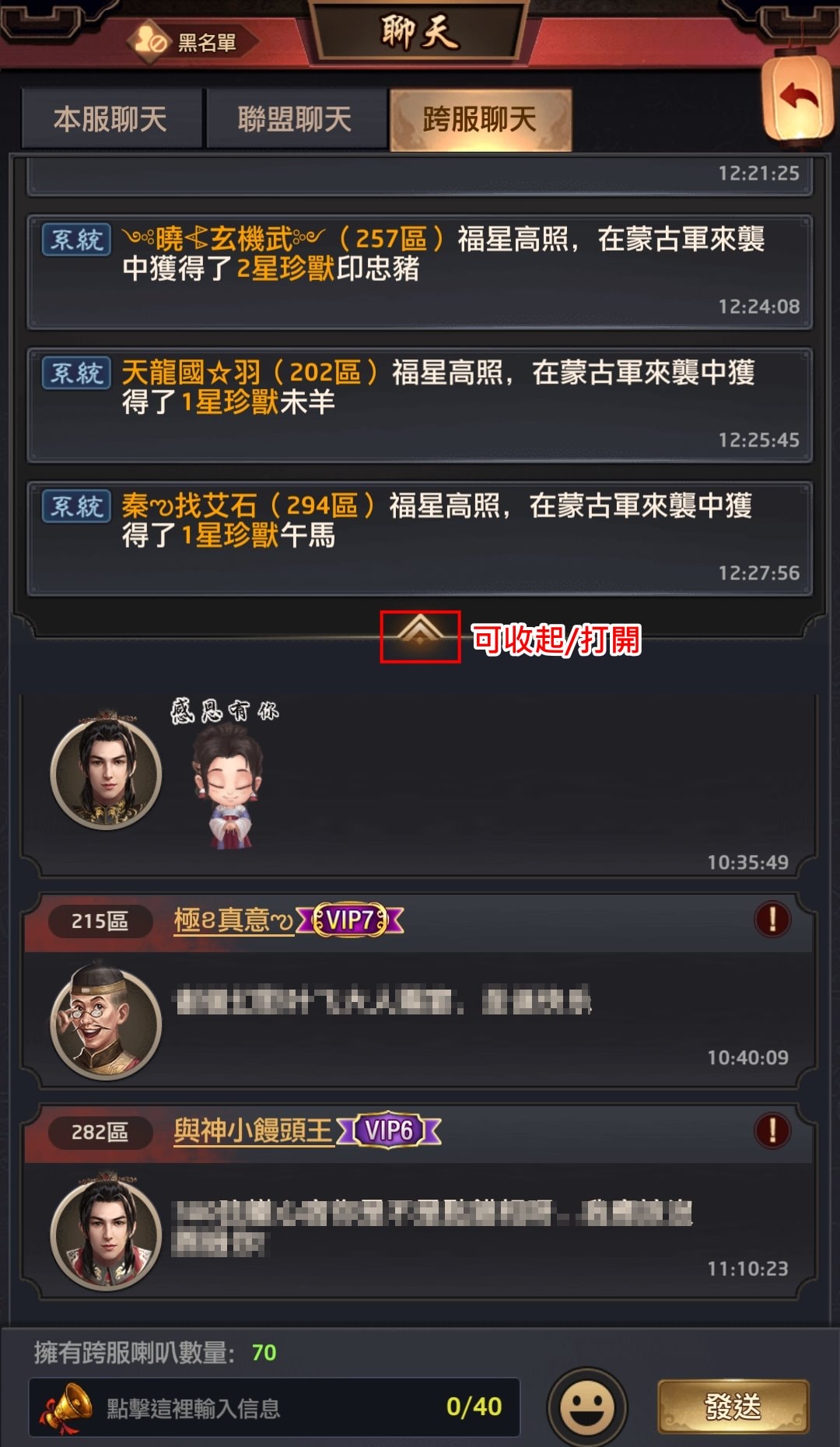Click the message input field 點擊這裡輸入信息
This screenshot has height=1447, width=840.
click(x=274, y=1407)
